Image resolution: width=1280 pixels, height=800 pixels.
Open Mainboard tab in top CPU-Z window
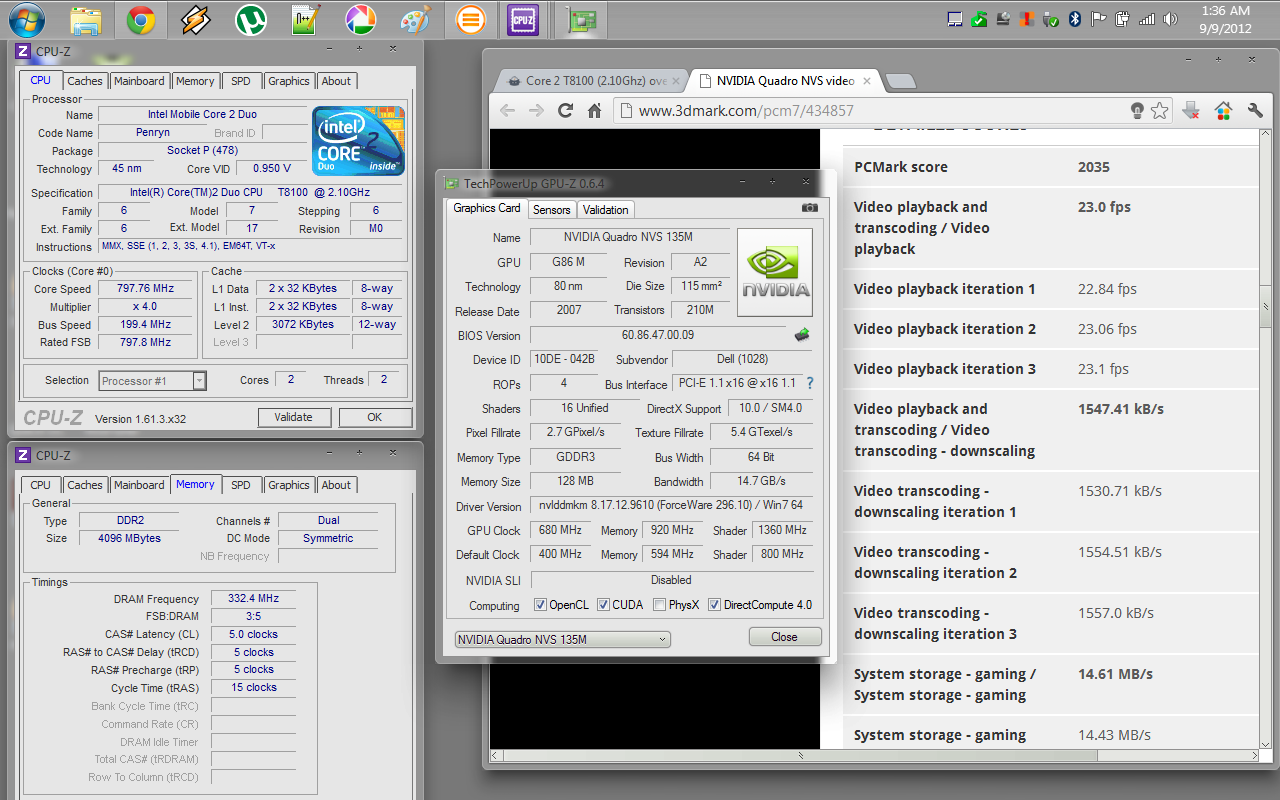pyautogui.click(x=139, y=81)
